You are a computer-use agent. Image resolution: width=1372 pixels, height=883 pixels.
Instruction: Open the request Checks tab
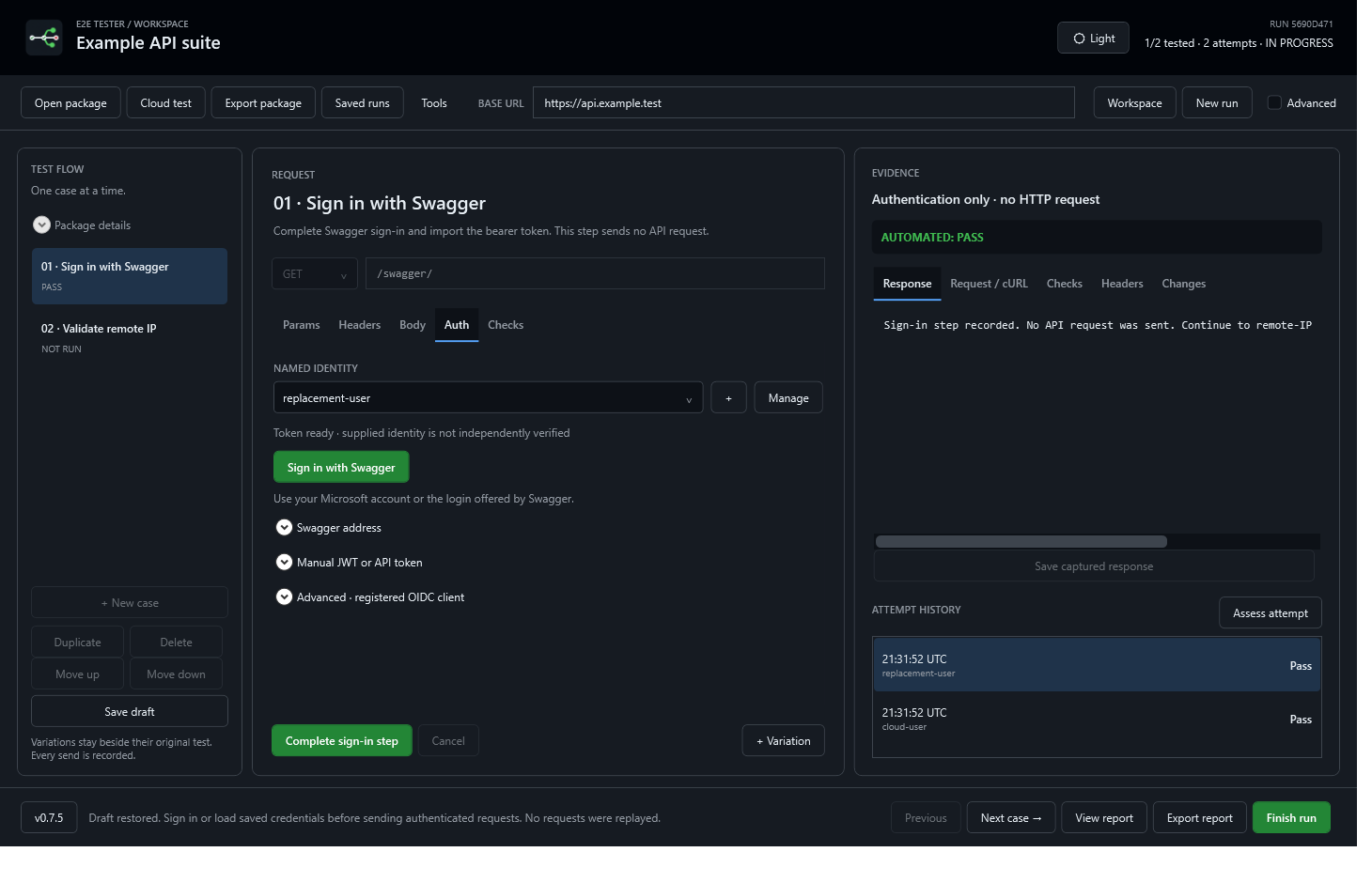pyautogui.click(x=506, y=325)
